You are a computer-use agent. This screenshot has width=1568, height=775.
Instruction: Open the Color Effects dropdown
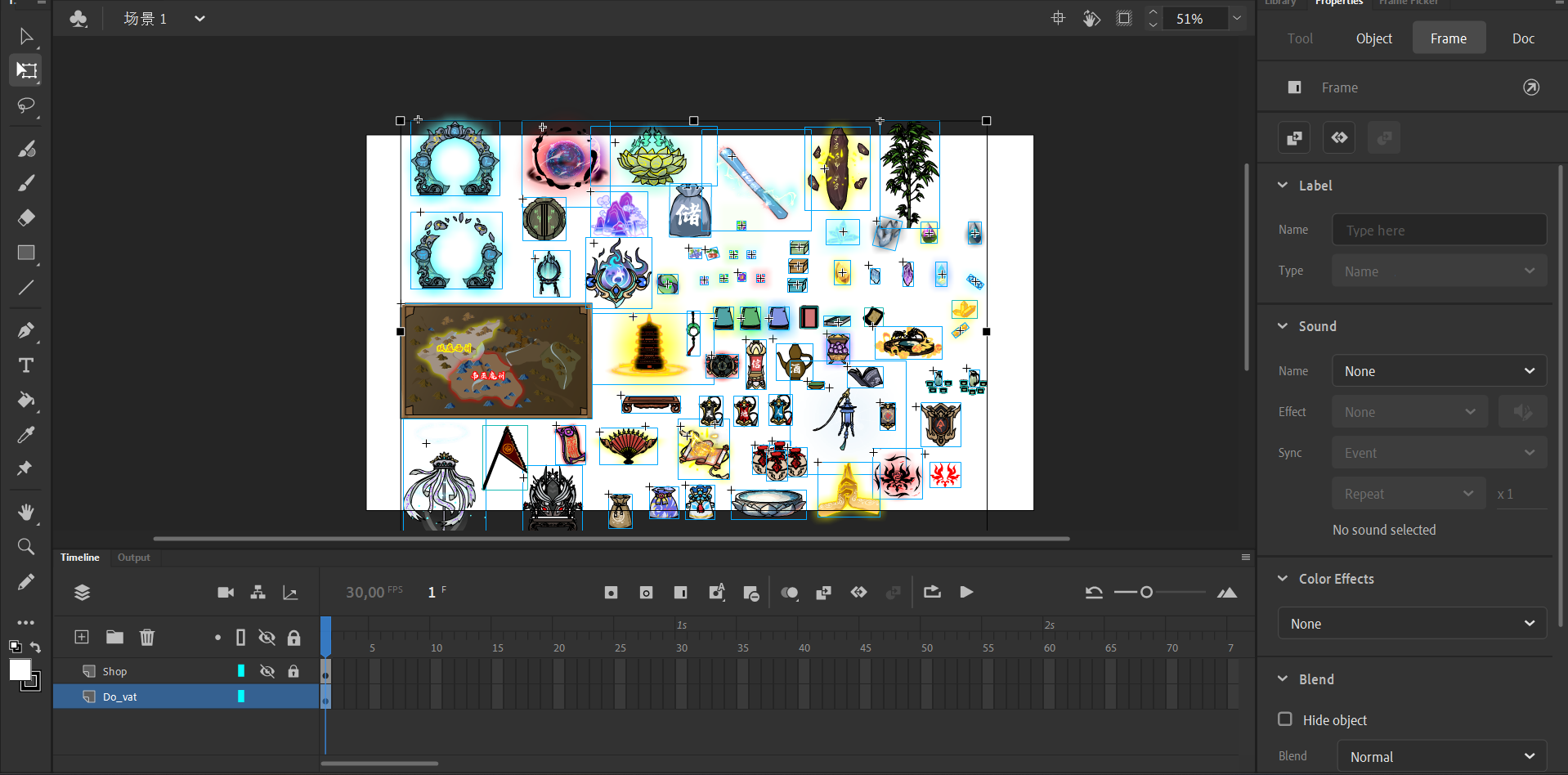(1412, 624)
